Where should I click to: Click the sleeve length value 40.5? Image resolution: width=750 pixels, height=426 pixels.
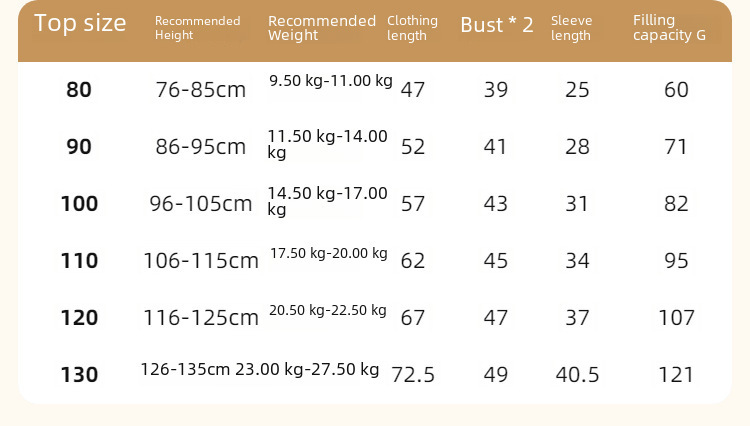pyautogui.click(x=577, y=375)
